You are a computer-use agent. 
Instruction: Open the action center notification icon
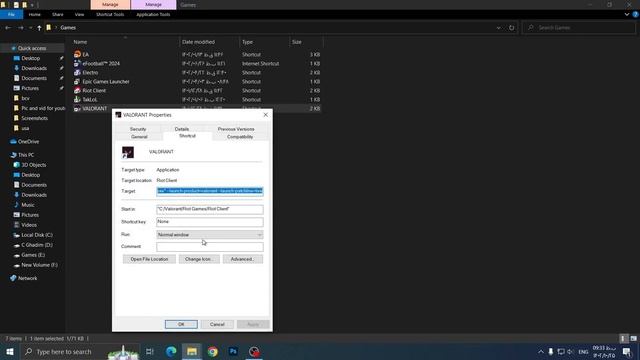(x=627, y=351)
